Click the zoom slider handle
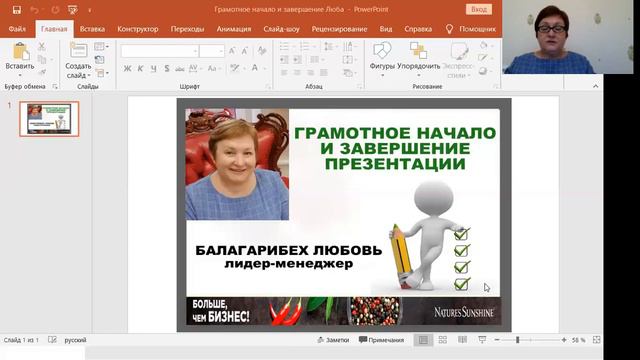The height and width of the screenshot is (360, 640). (x=518, y=340)
